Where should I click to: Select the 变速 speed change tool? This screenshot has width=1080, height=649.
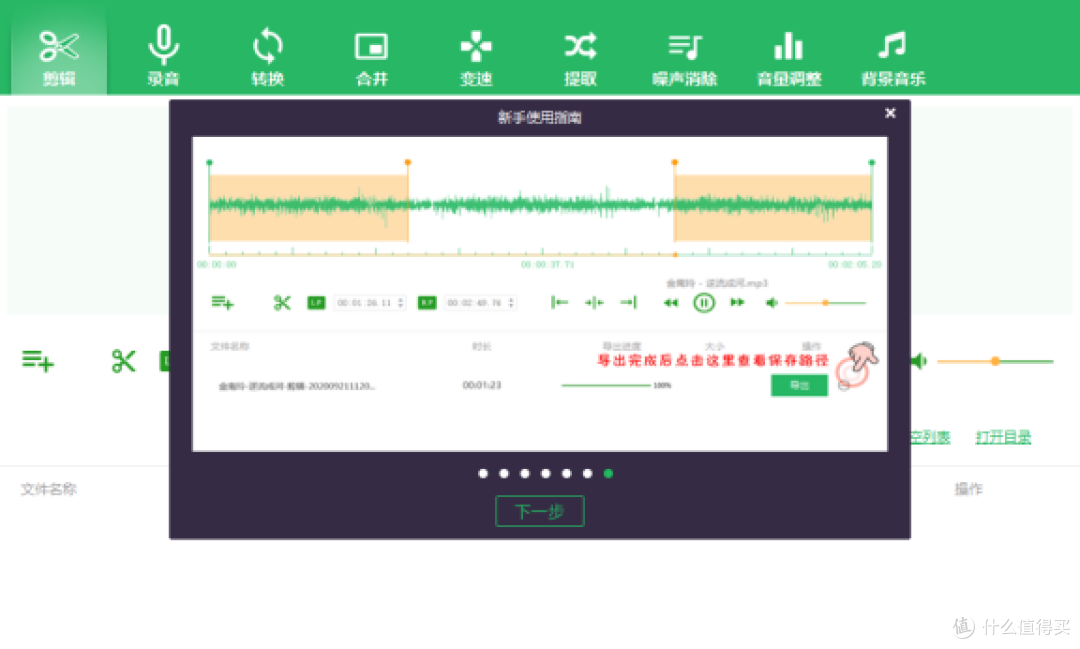click(x=476, y=57)
